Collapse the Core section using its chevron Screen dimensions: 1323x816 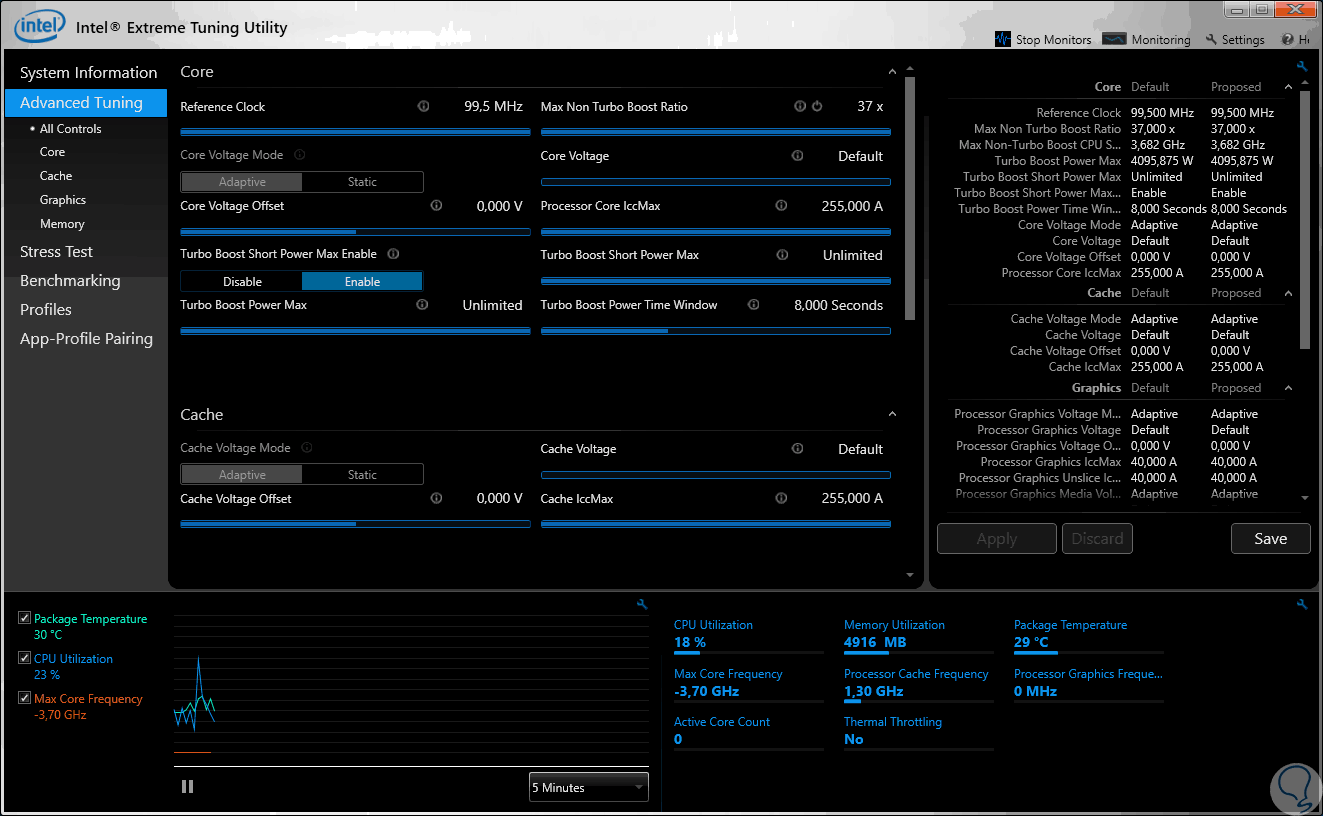(x=892, y=72)
